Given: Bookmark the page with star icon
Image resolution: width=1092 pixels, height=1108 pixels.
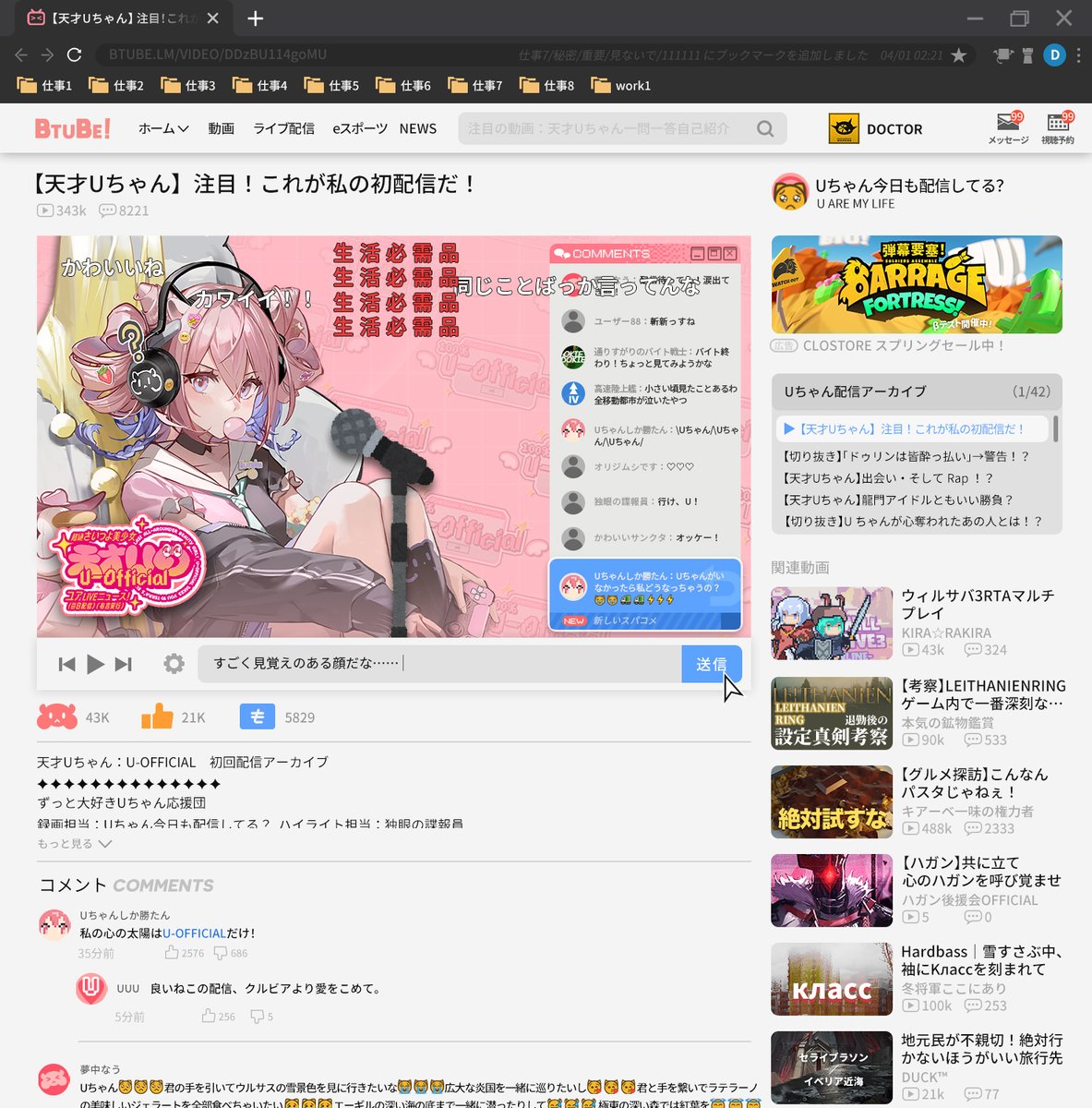Looking at the screenshot, I should coord(959,55).
